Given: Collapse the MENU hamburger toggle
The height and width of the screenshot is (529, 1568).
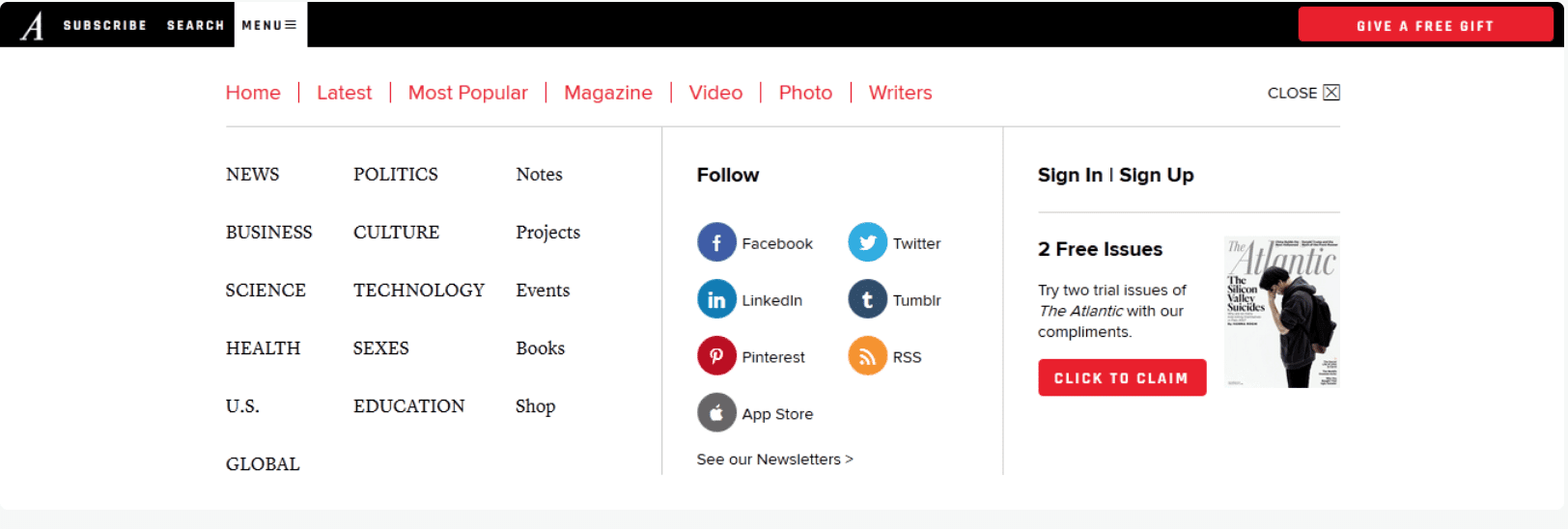Looking at the screenshot, I should coord(269,25).
